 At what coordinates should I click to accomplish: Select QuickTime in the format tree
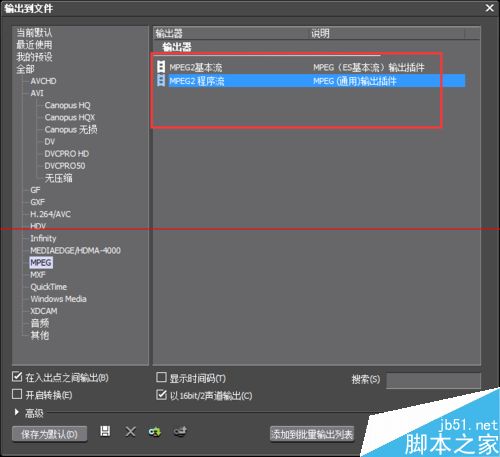(x=49, y=287)
